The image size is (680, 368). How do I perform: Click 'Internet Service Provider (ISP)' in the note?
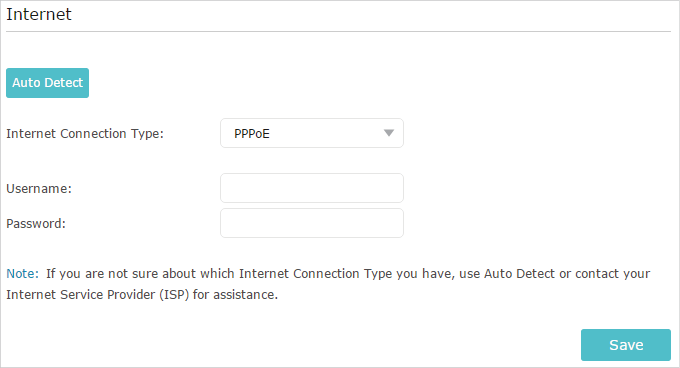tap(98, 295)
